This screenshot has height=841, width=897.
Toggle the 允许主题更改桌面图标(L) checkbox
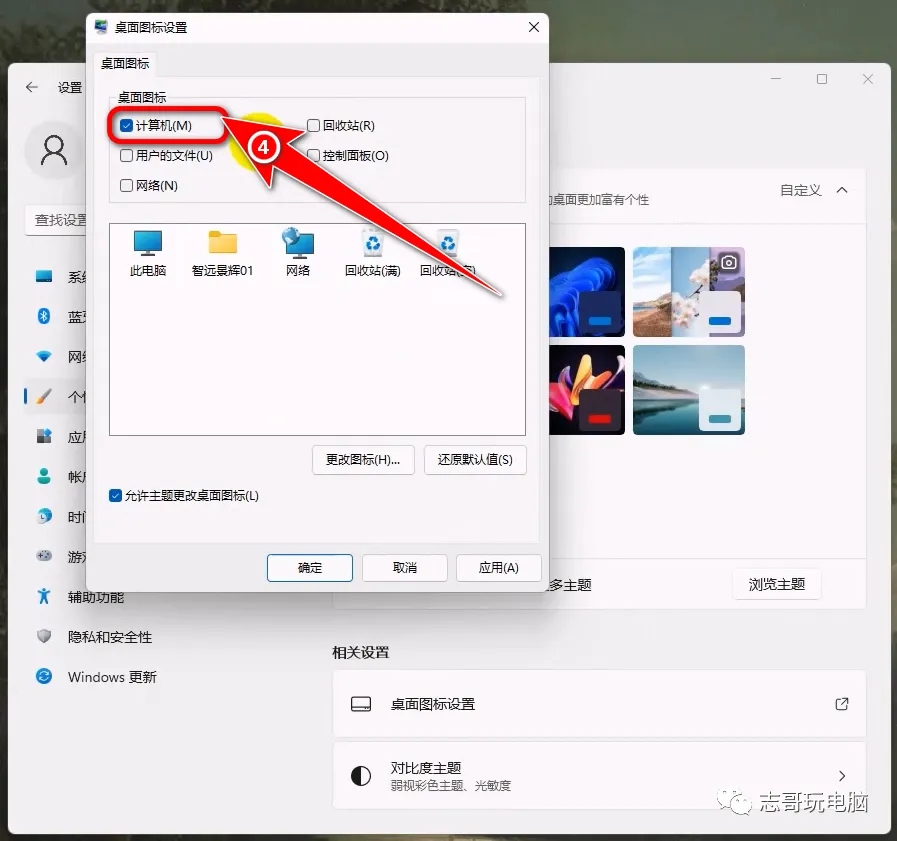pos(116,496)
